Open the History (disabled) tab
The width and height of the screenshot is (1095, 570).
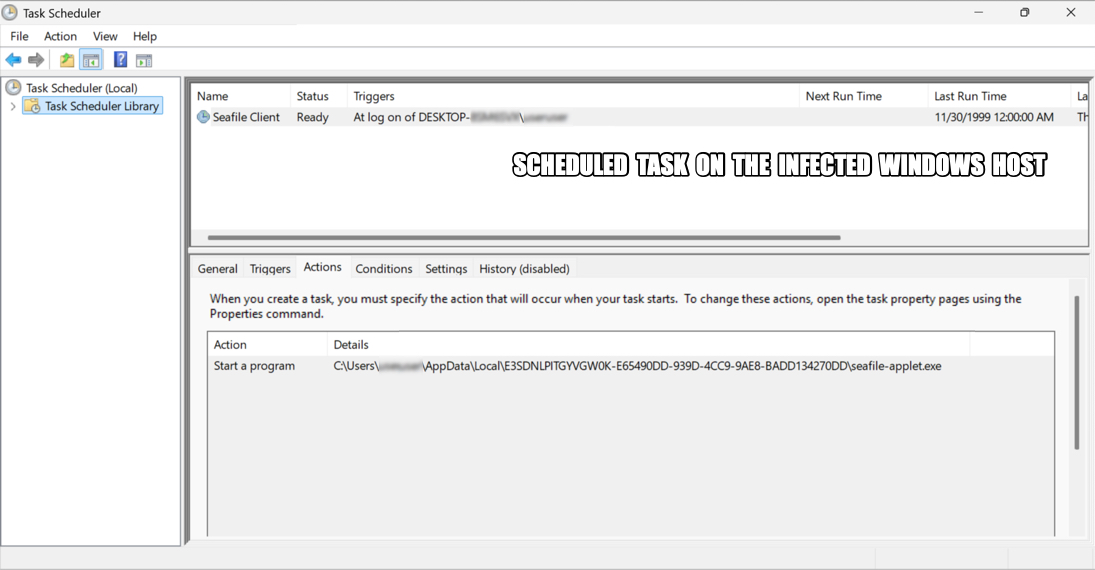(524, 269)
